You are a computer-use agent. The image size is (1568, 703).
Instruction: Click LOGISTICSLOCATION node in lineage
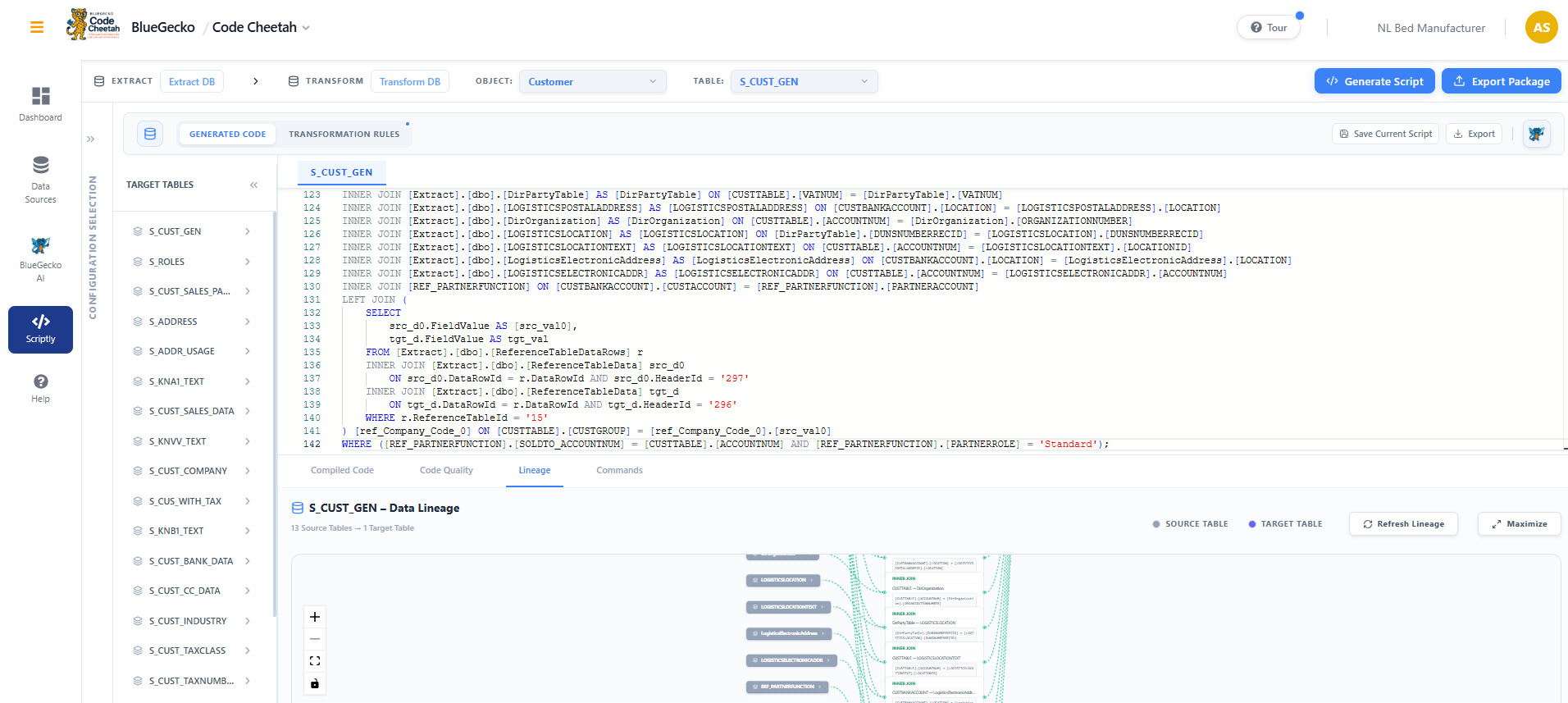(783, 580)
